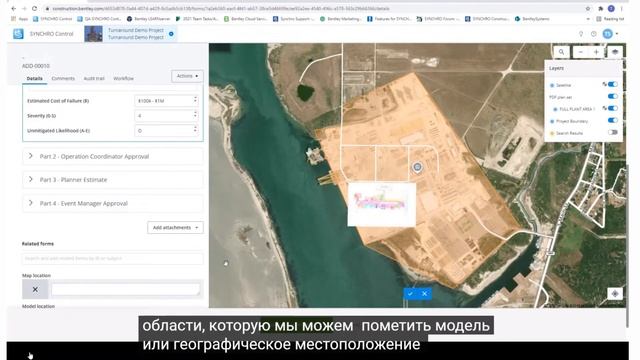Screen dimensions: 640x360
Task: Open the SYNCHRO Forum bookmark
Action: coord(438,19)
